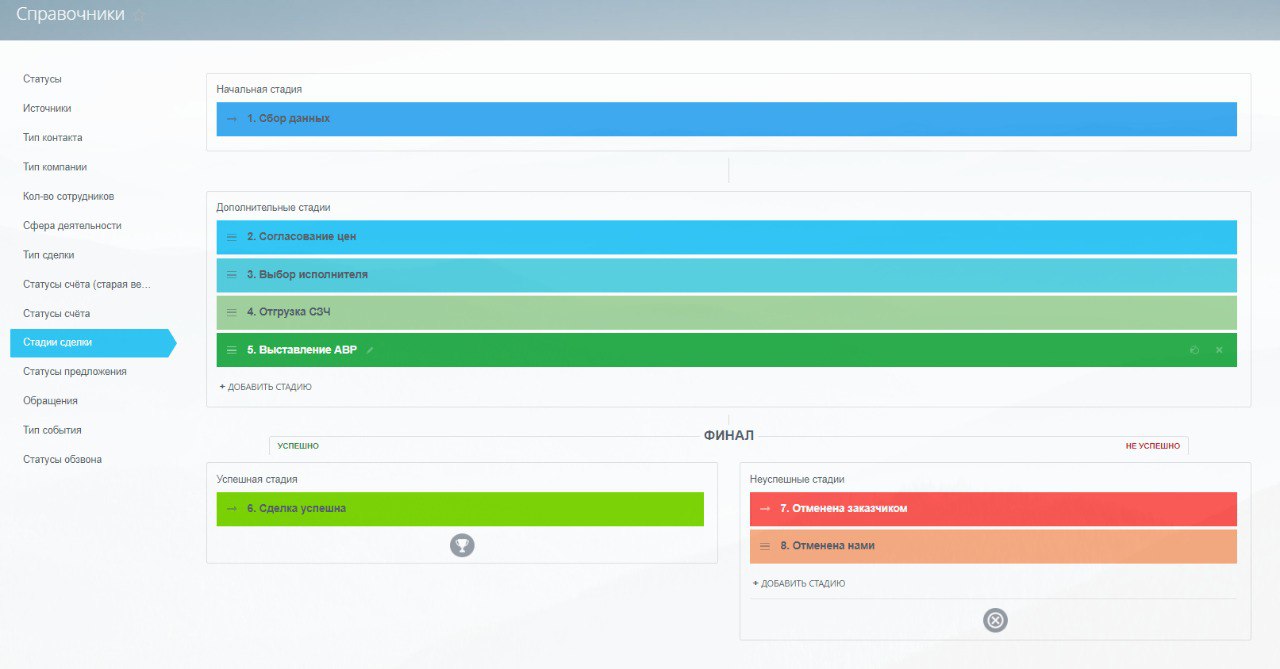The width and height of the screenshot is (1280, 669).
Task: Select the active Стадии сделки tab
Action: (x=92, y=343)
